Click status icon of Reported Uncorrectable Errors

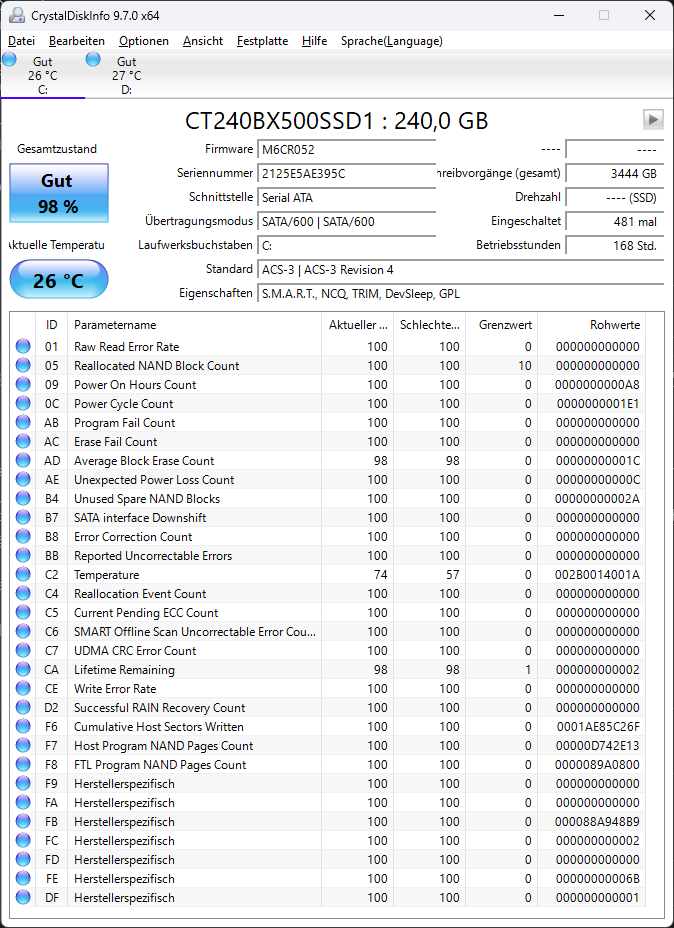click(23, 555)
